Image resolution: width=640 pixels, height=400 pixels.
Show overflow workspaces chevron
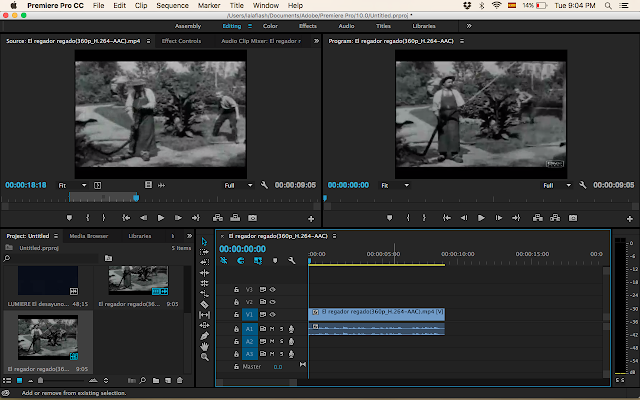coord(469,26)
